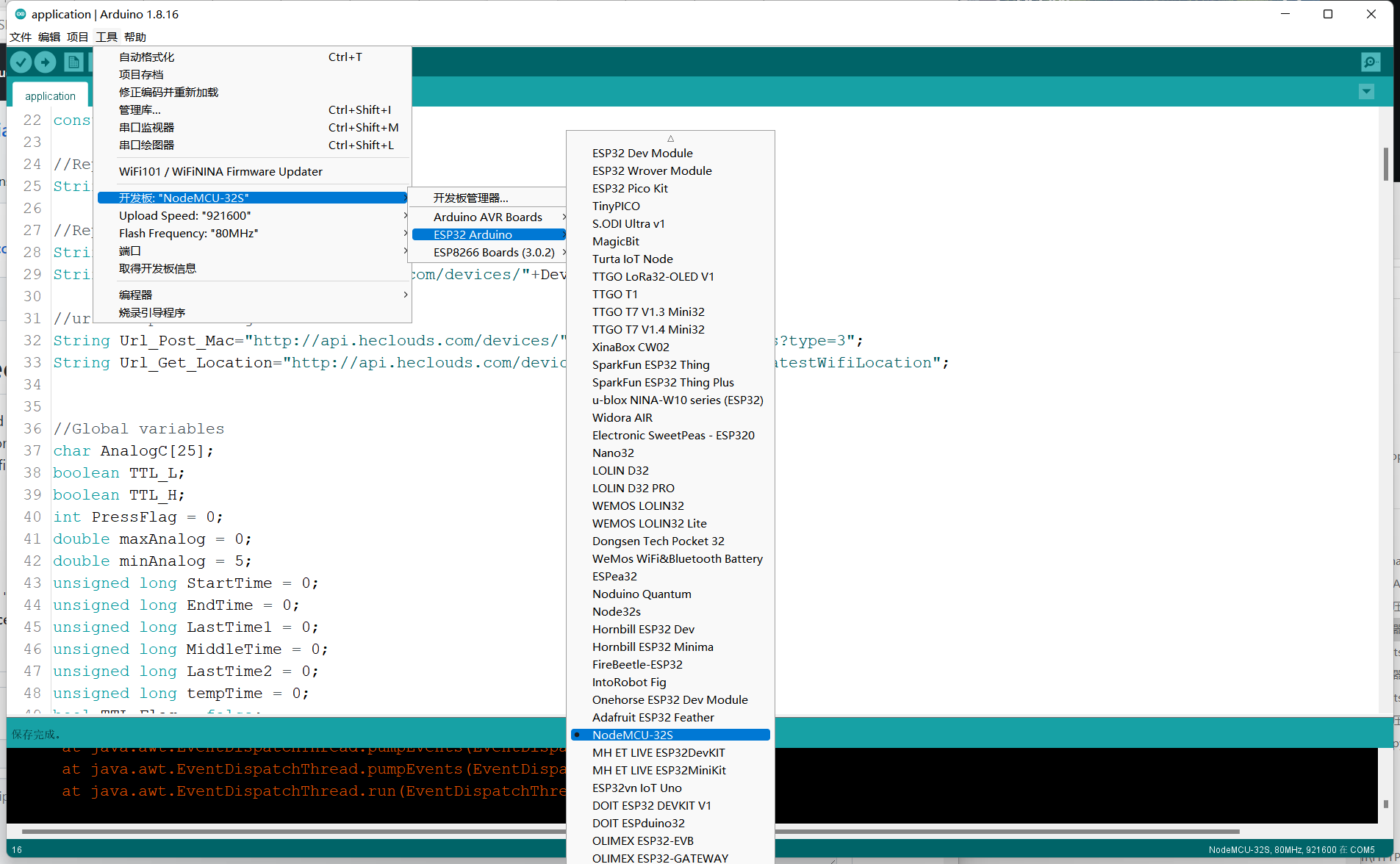Open the Serial Monitor magnifier icon

point(1371,62)
